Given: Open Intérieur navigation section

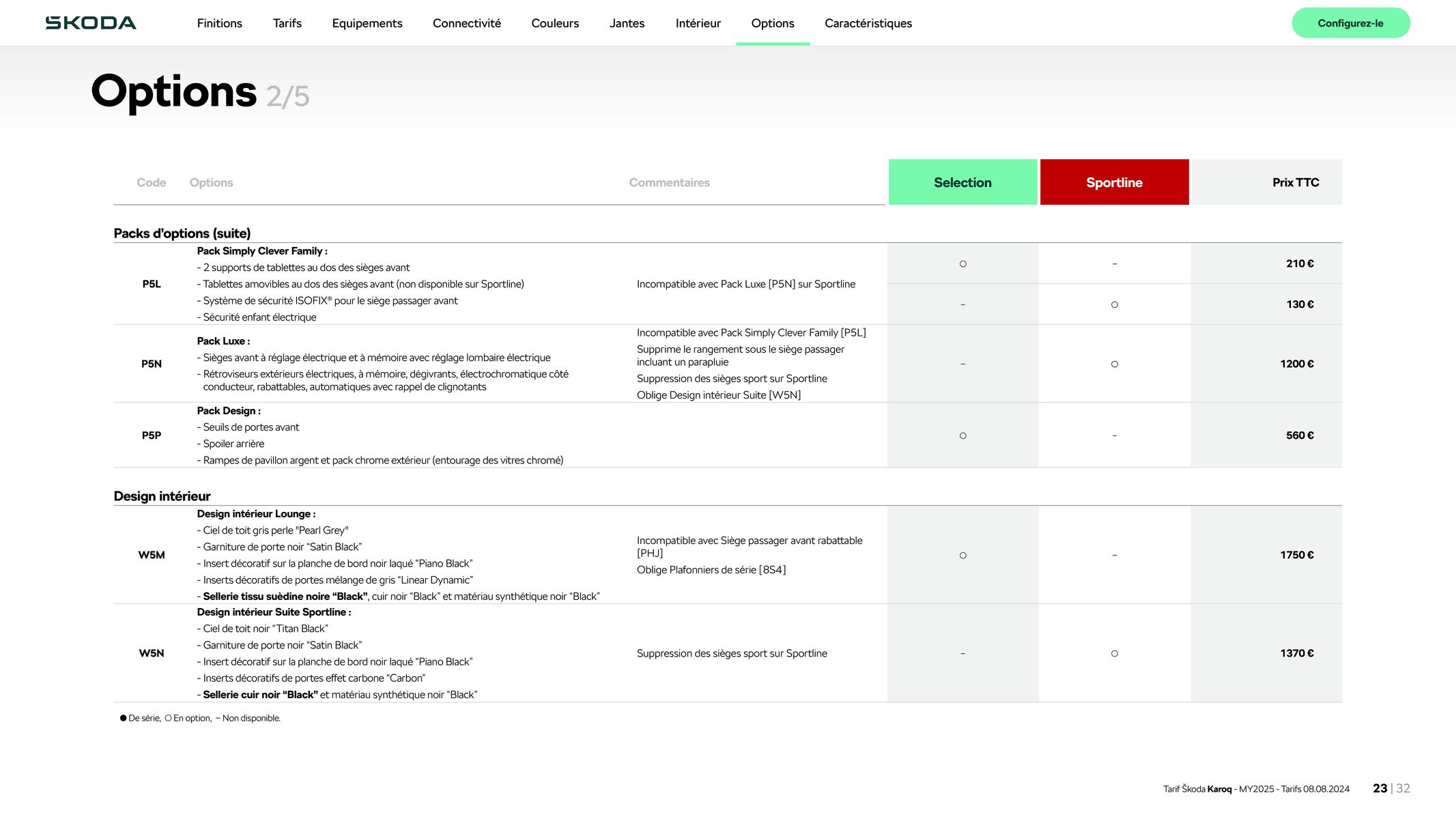Looking at the screenshot, I should (697, 22).
